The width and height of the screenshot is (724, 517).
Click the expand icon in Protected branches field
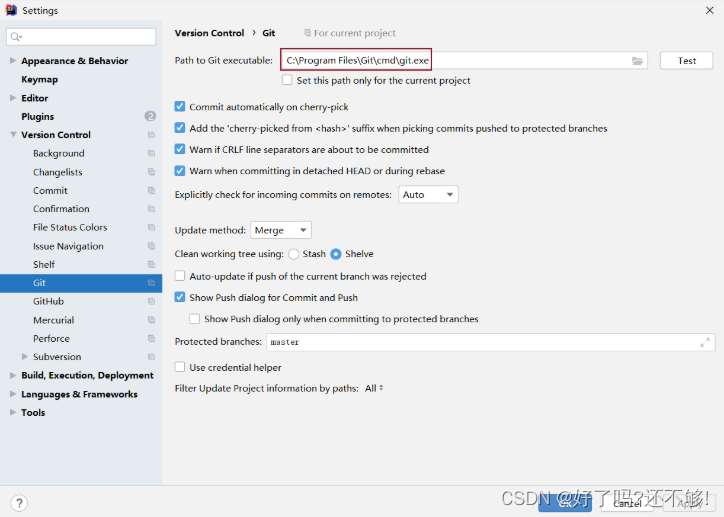705,343
